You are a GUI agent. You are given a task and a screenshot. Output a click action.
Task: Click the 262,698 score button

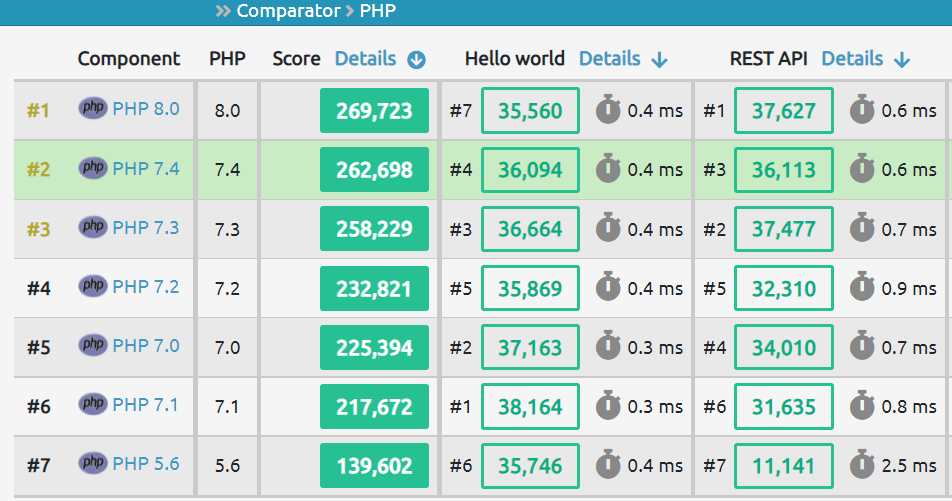click(x=375, y=169)
